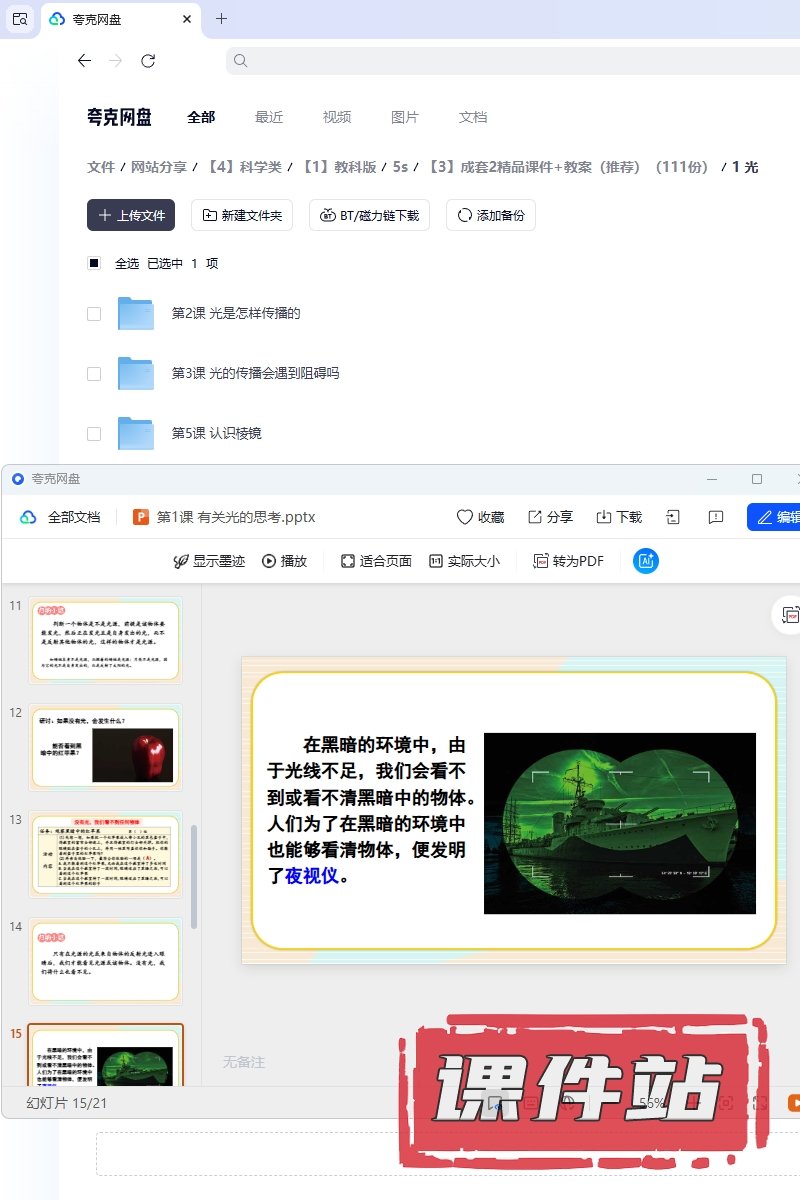
Task: Switch to the 视频 tab
Action: click(337, 117)
